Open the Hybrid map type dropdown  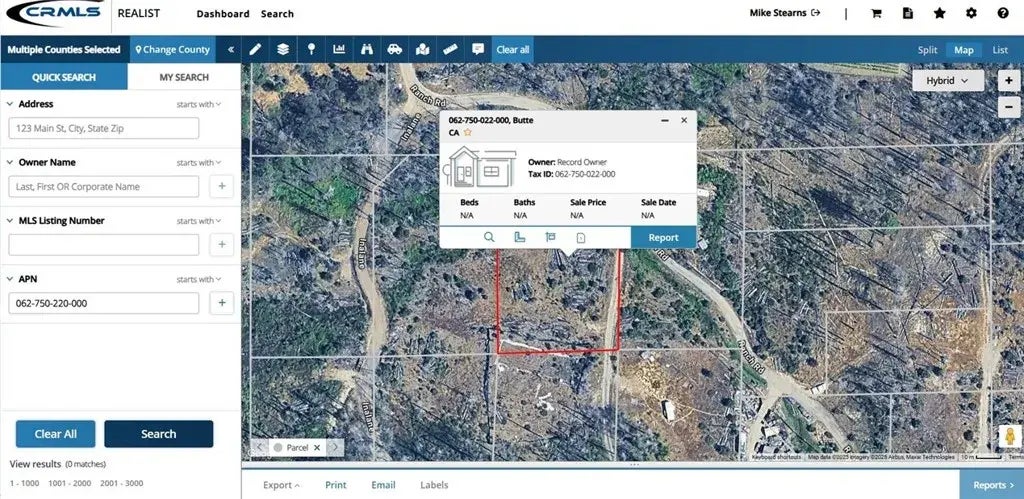947,80
